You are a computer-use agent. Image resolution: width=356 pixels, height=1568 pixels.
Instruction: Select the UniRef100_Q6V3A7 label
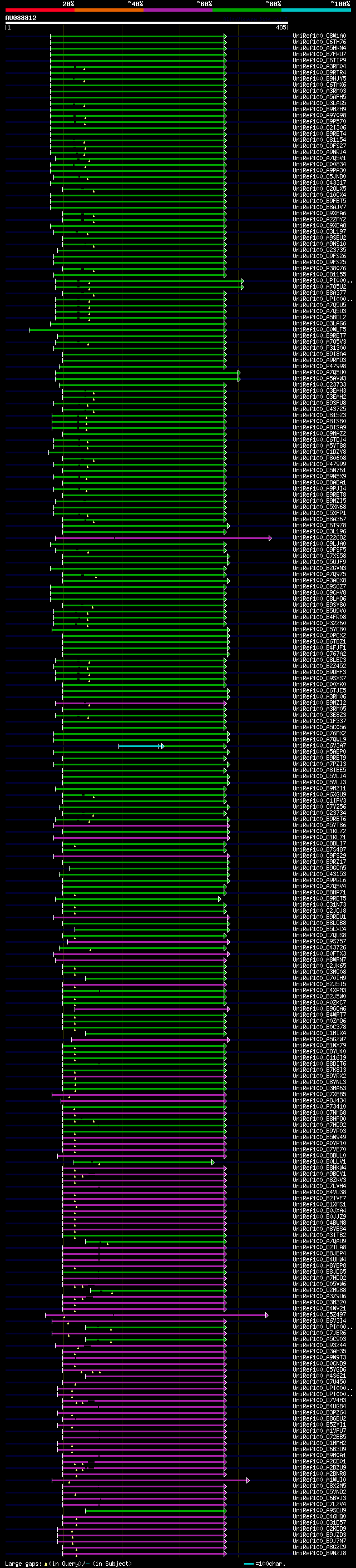click(x=319, y=746)
